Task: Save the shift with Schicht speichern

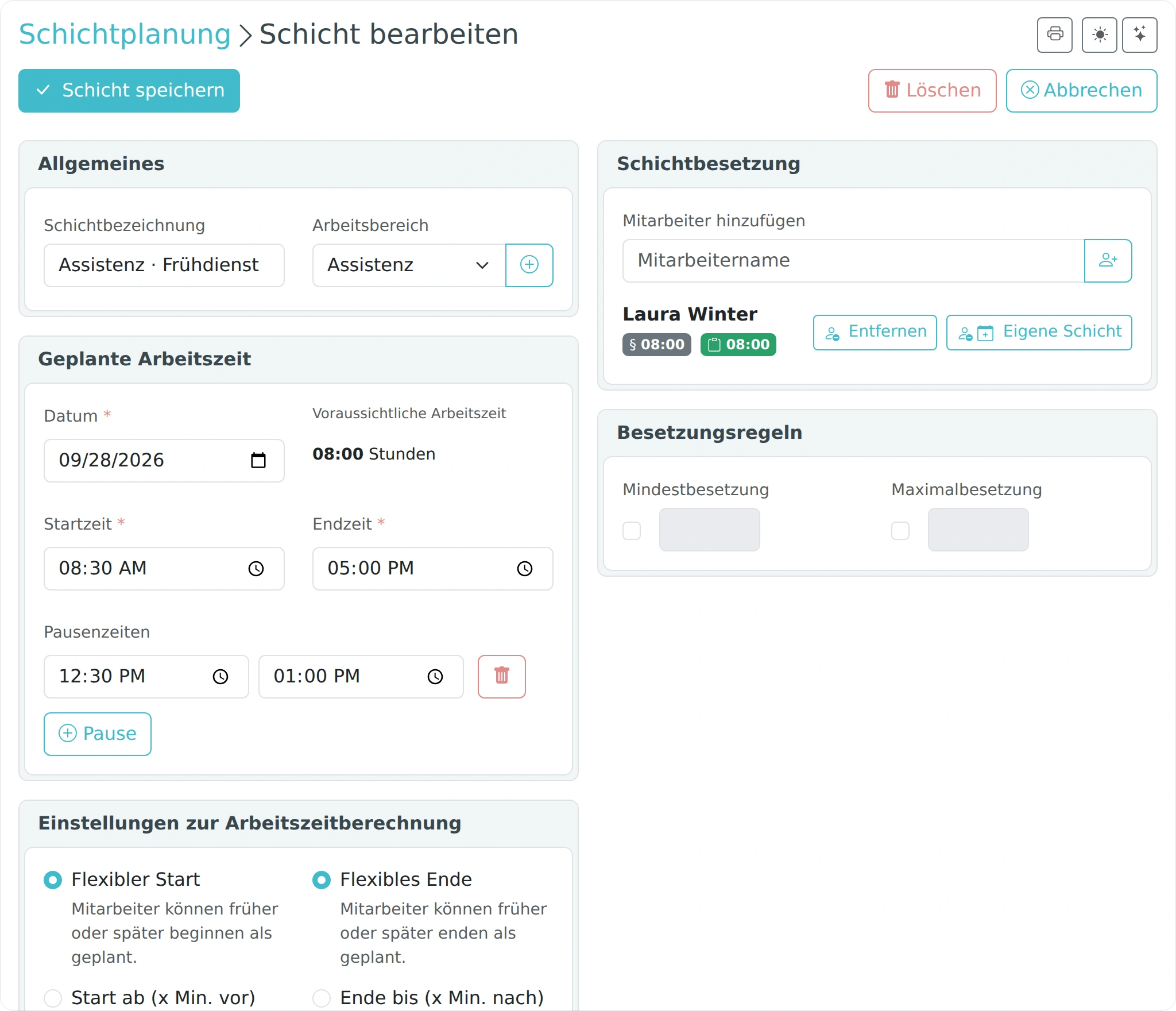Action: 129,91
